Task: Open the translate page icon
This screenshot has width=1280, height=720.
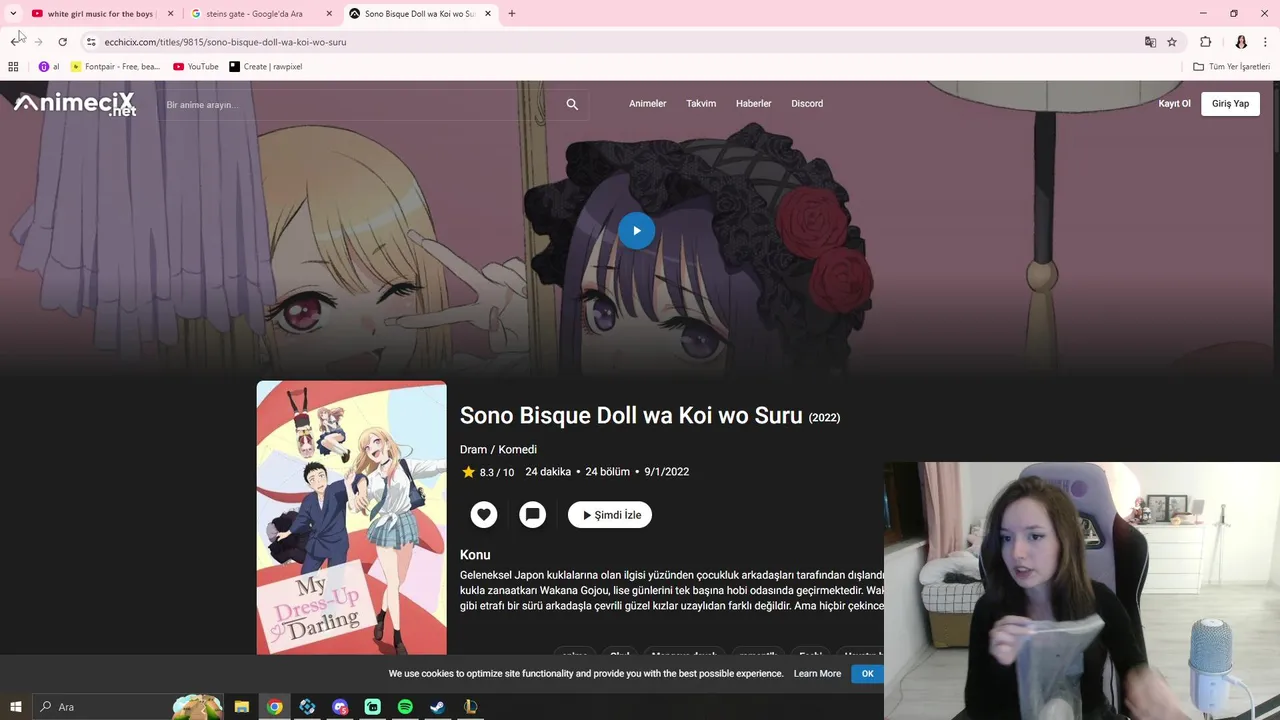Action: click(1150, 42)
